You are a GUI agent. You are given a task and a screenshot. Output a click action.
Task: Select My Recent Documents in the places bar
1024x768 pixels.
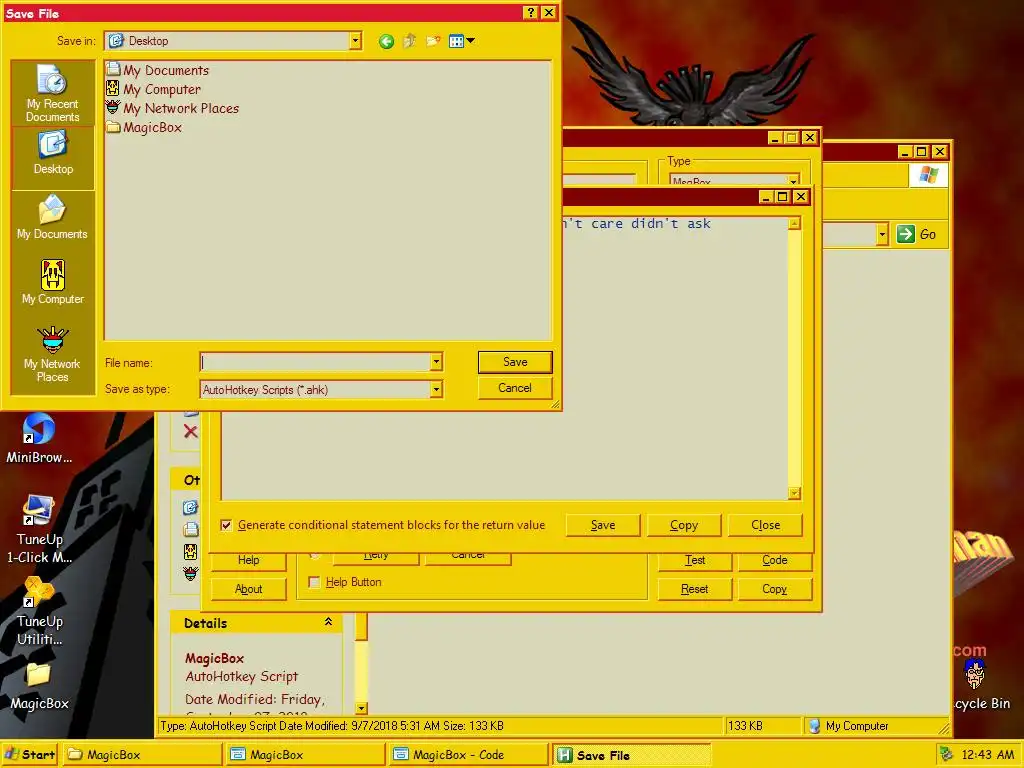52,93
